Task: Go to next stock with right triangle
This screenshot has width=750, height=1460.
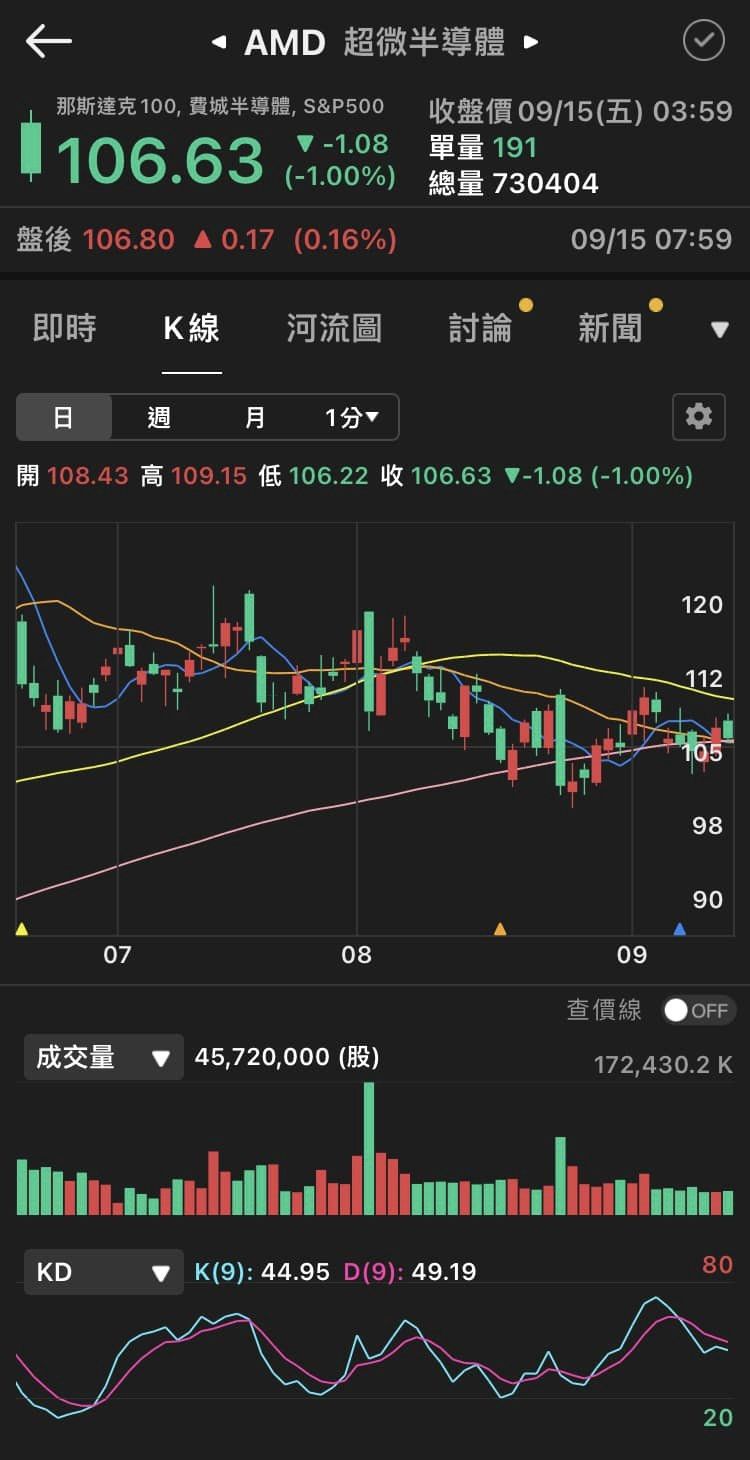Action: pos(532,42)
